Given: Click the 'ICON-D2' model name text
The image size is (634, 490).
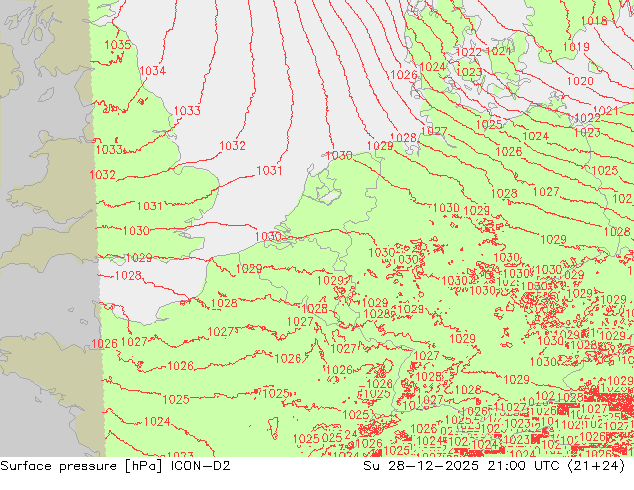Looking at the screenshot, I should click(x=201, y=466).
